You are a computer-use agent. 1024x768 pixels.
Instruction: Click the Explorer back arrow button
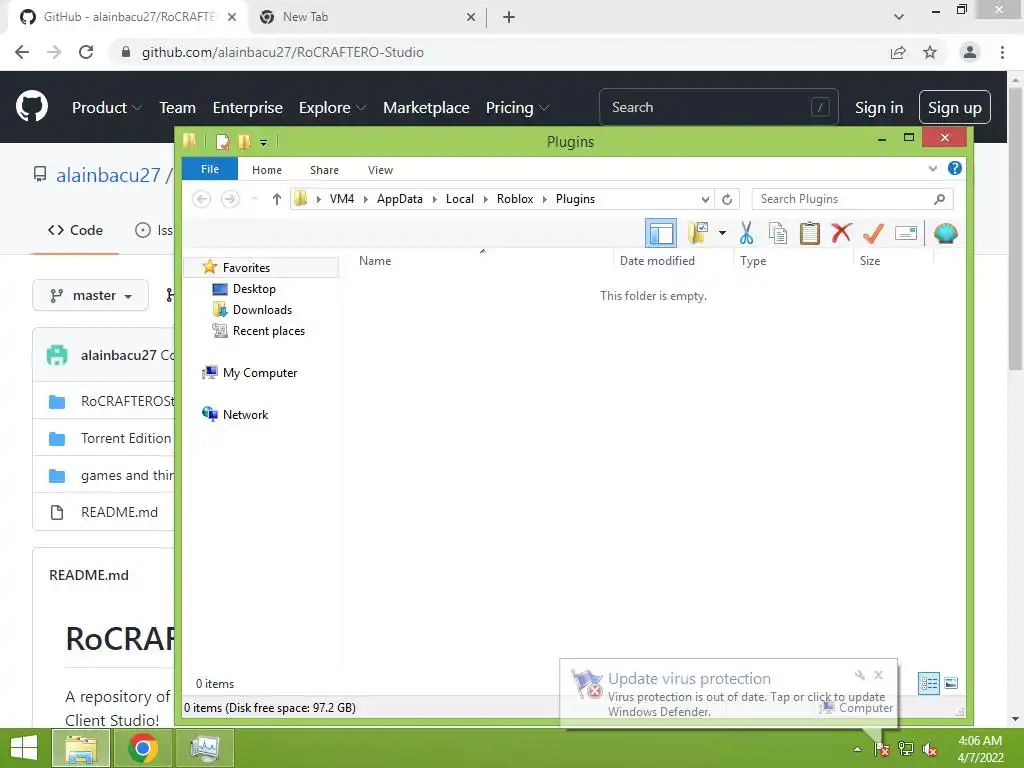[201, 199]
